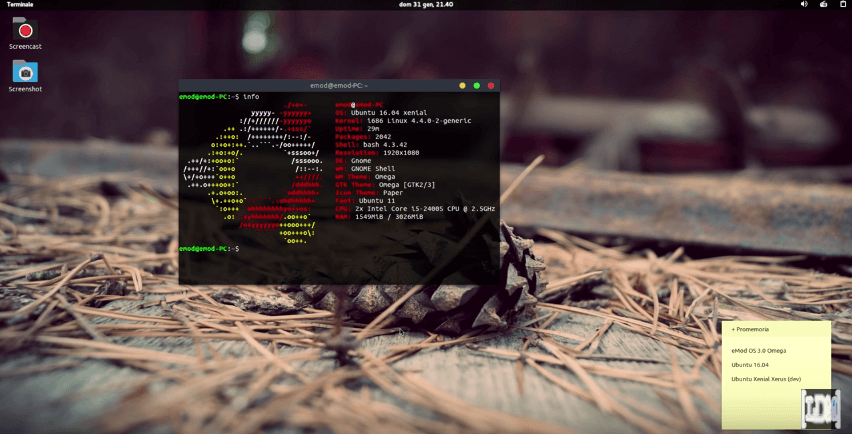Click the WM: GNOME Shell line
852x434 pixels.
[365, 169]
